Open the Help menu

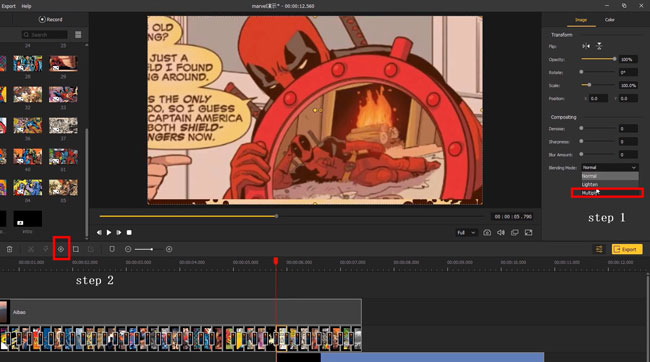click(26, 6)
